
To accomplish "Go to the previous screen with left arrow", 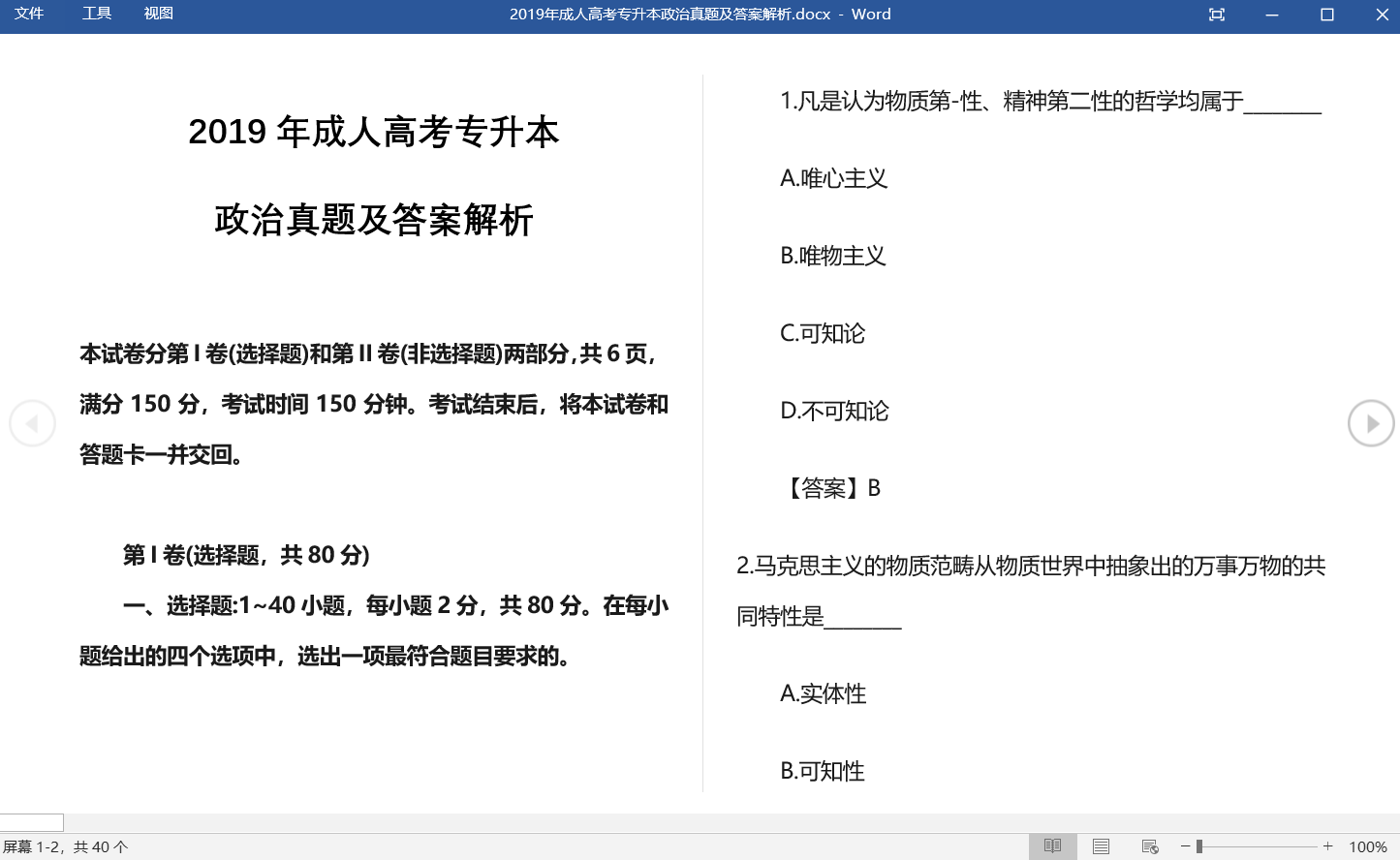I will [32, 423].
